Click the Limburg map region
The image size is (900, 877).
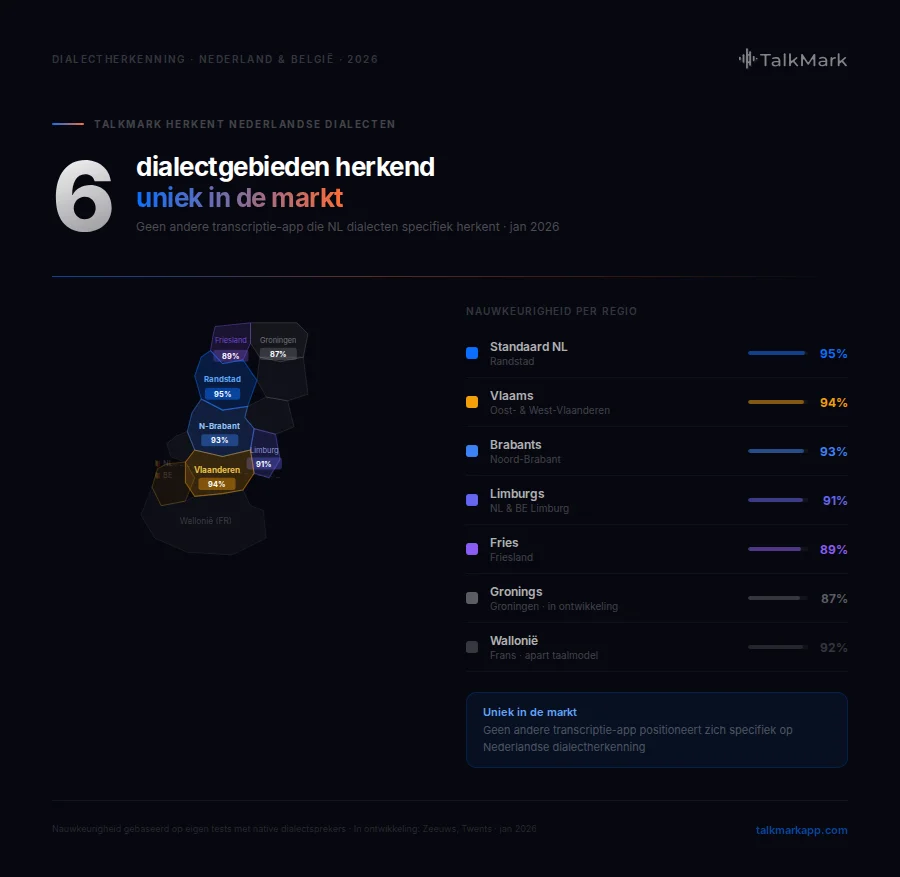click(265, 452)
